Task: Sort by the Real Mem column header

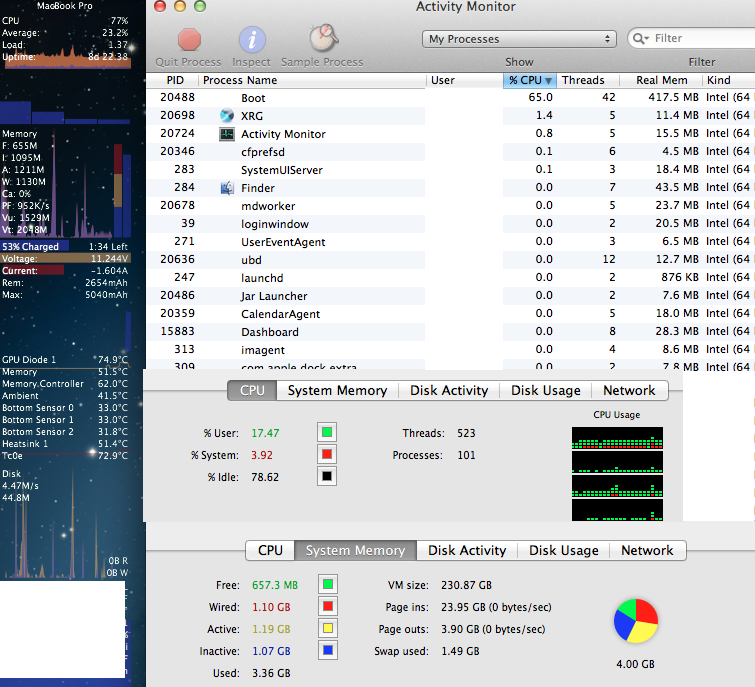Action: point(661,80)
